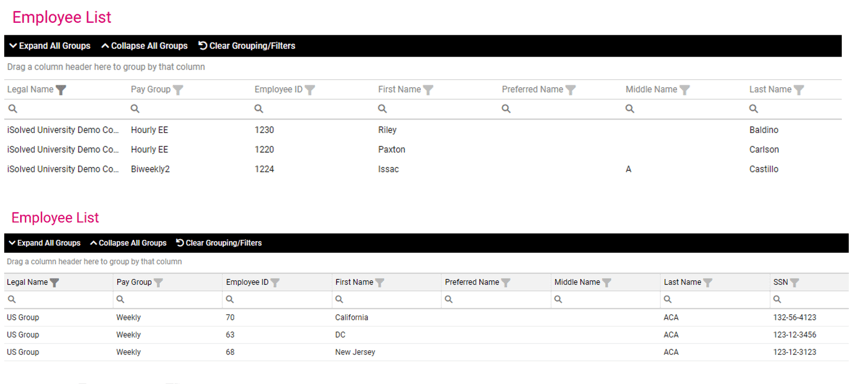The width and height of the screenshot is (853, 384).
Task: Click the Preferred Name filter icon in upper table
Action: tap(571, 90)
